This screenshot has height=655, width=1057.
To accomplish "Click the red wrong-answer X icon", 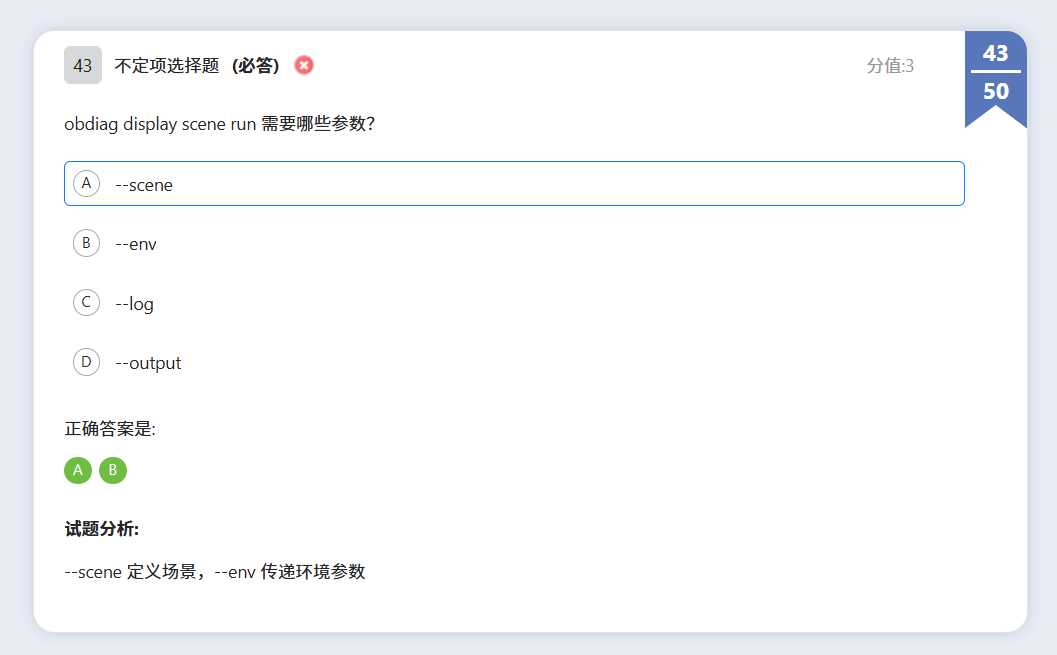I will point(304,65).
